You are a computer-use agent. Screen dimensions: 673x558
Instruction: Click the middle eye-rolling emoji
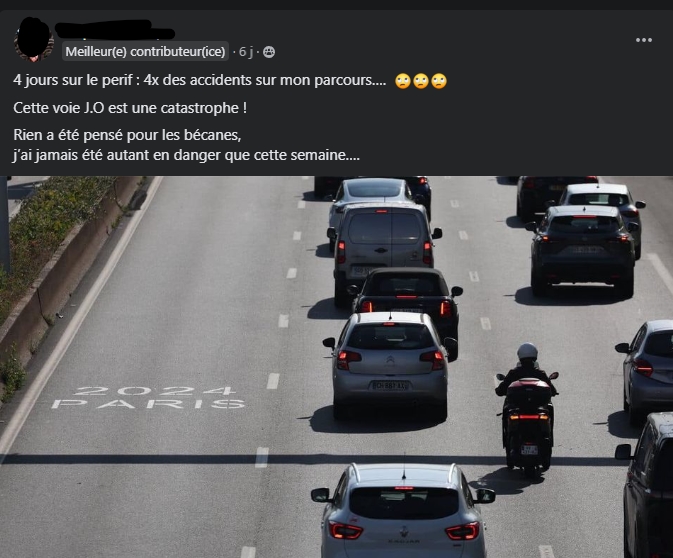421,81
